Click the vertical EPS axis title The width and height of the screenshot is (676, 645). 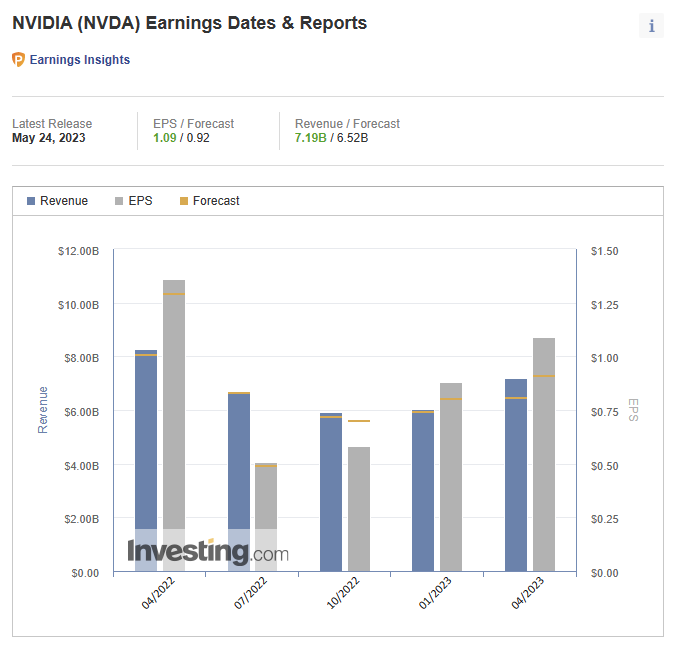[x=633, y=410]
